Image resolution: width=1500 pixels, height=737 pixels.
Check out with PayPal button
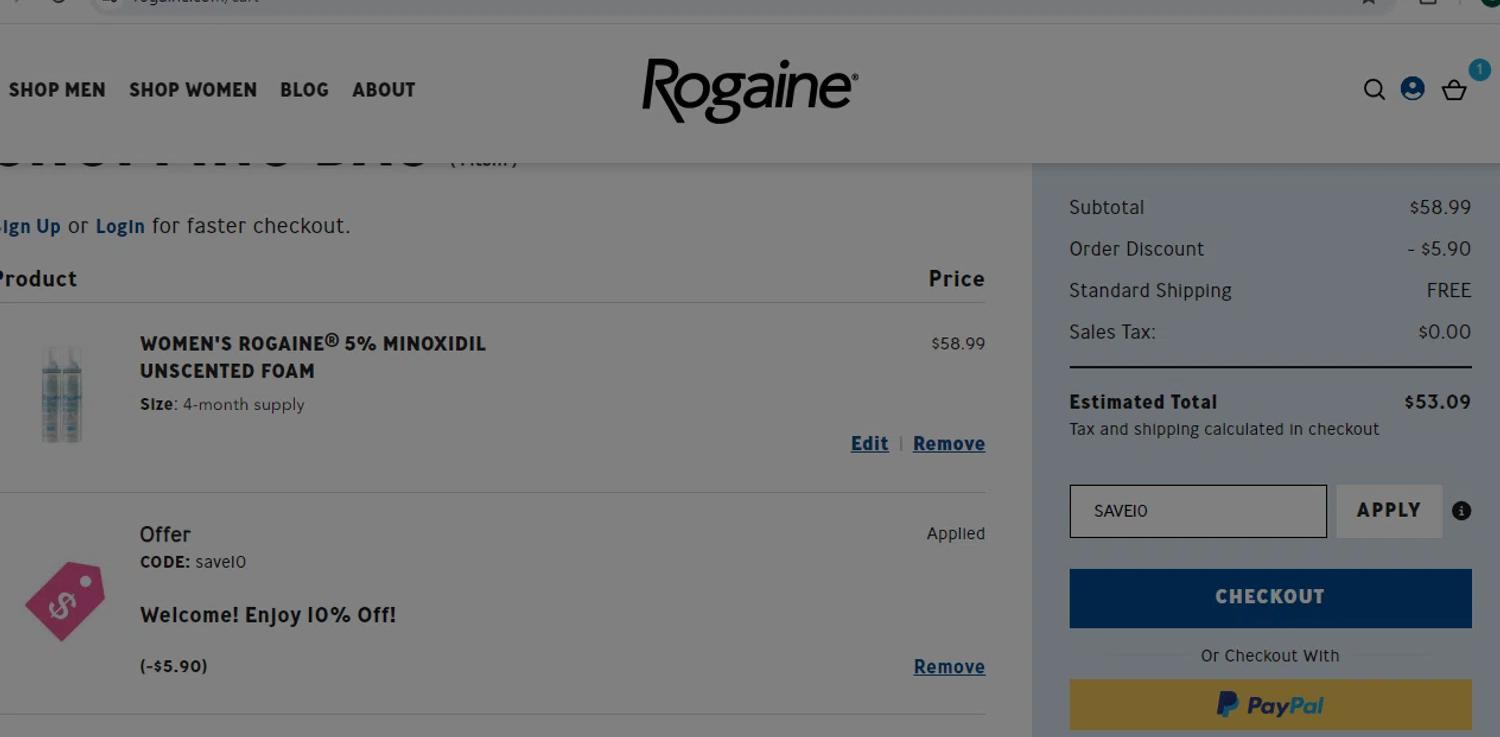tap(1270, 705)
